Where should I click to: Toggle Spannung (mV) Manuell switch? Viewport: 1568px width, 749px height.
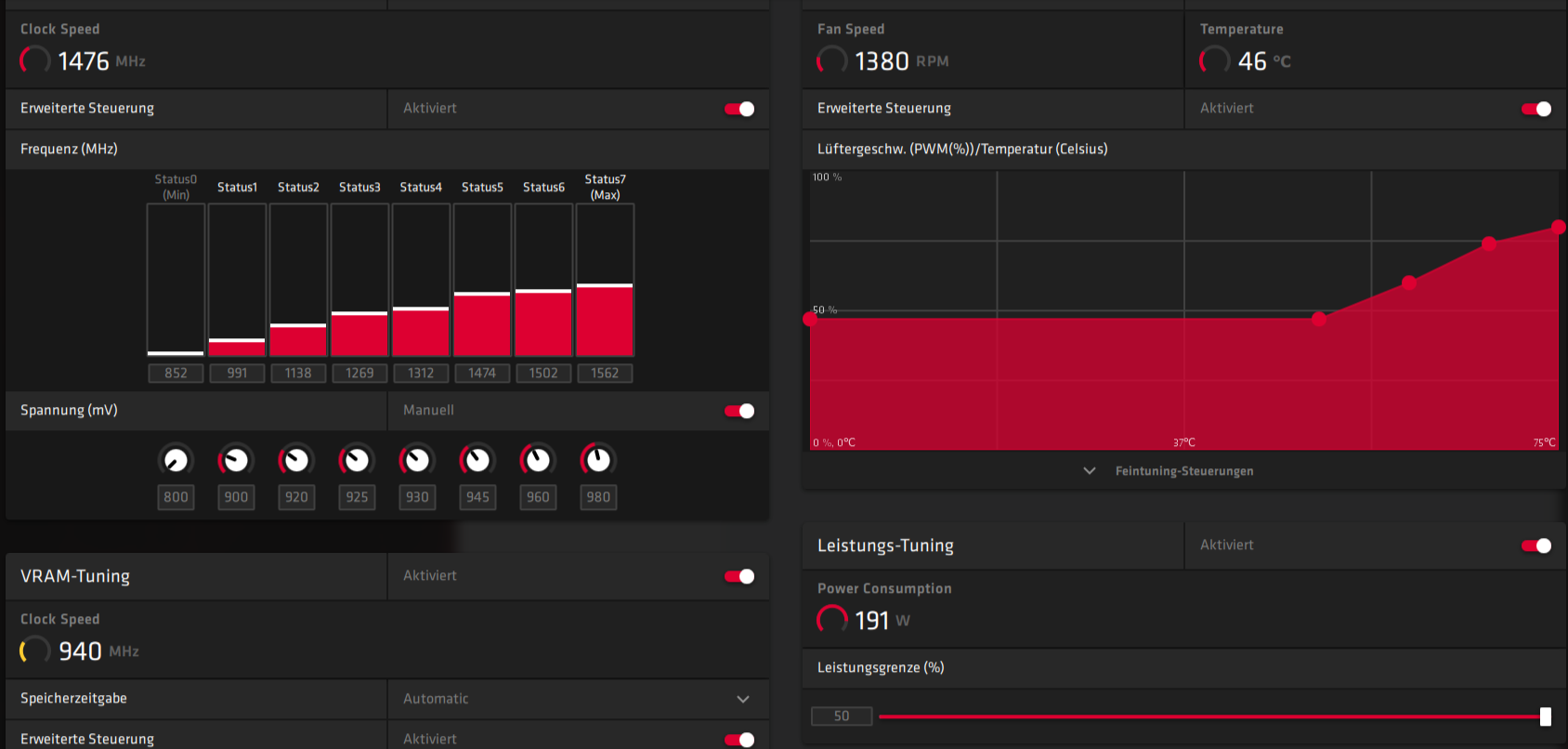(x=739, y=411)
